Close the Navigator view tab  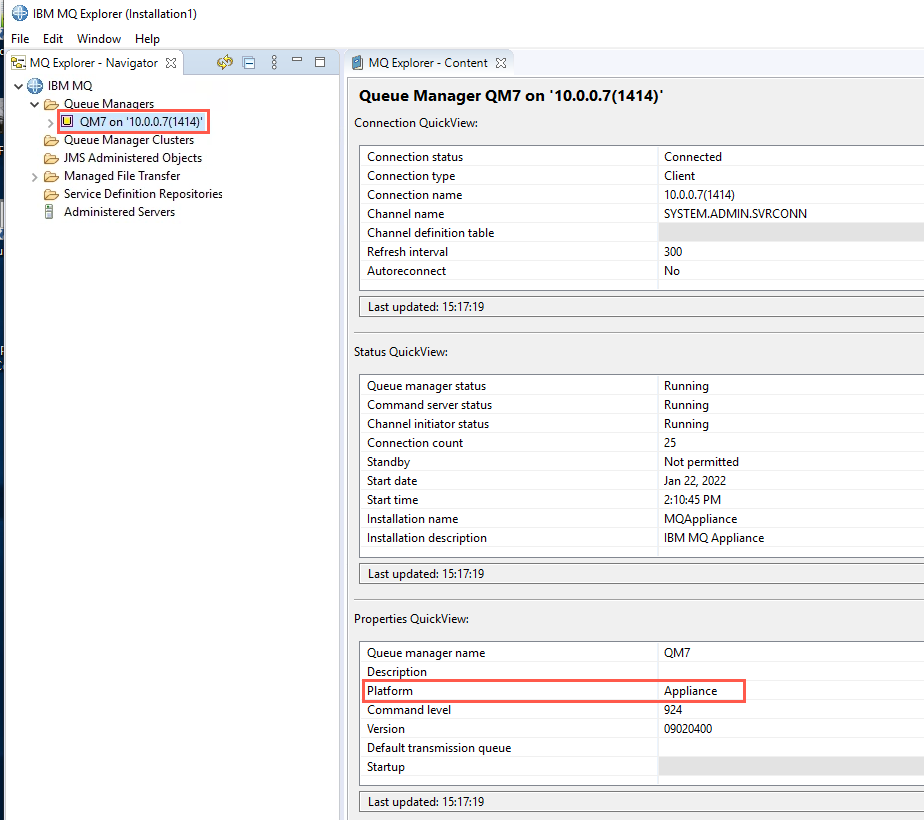tap(171, 63)
